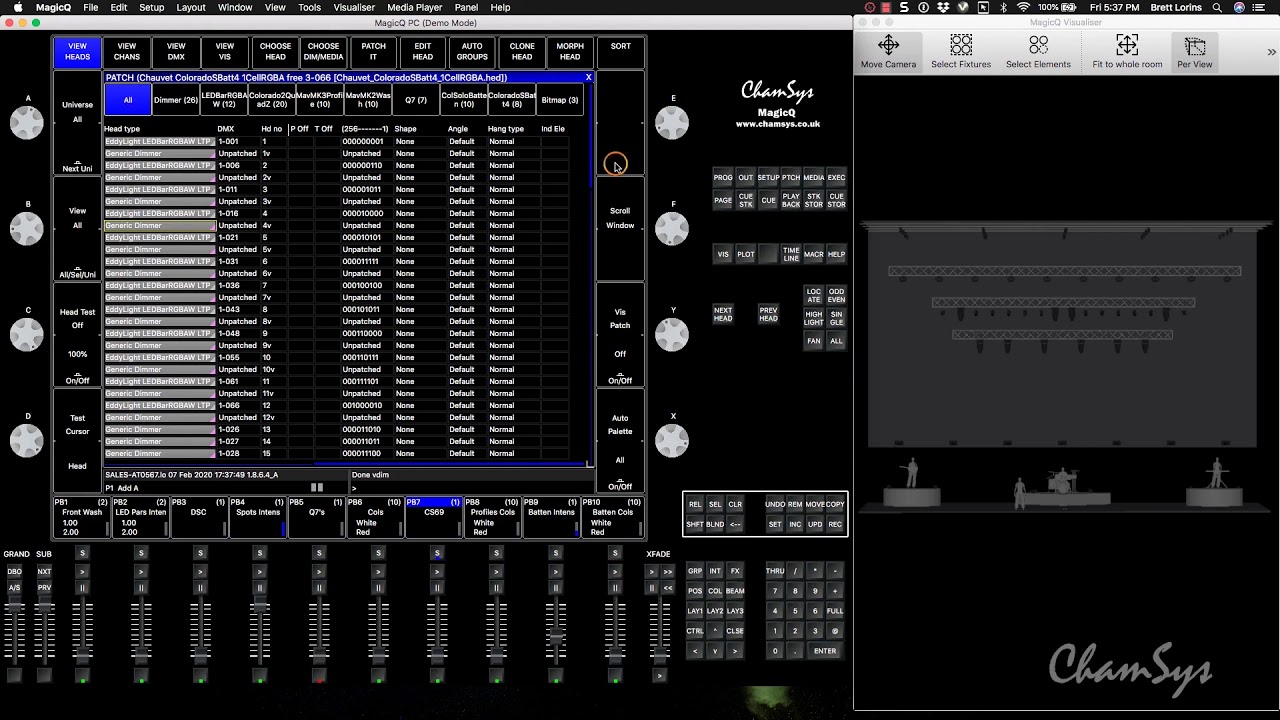Open the Media Player menu
The height and width of the screenshot is (720, 1280).
[414, 7]
